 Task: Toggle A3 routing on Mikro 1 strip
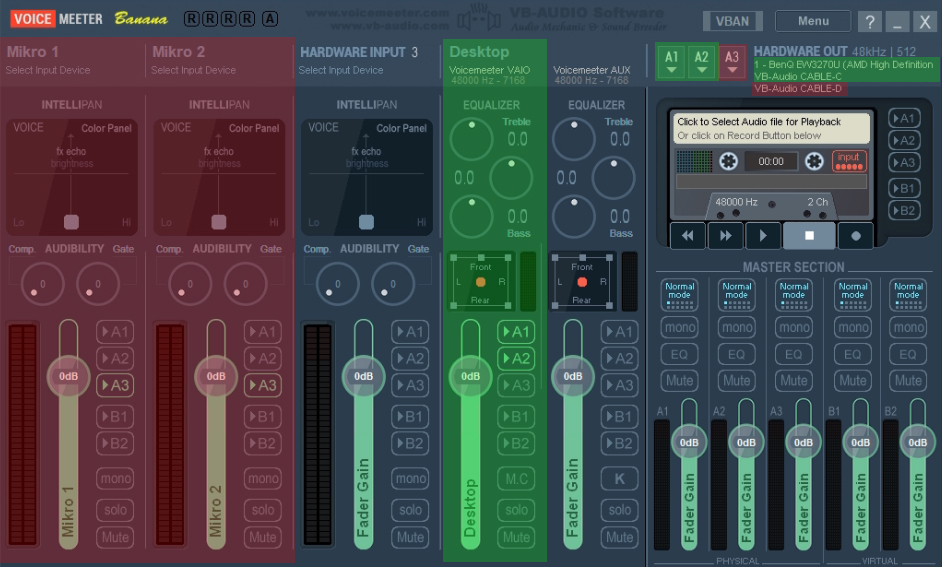115,385
